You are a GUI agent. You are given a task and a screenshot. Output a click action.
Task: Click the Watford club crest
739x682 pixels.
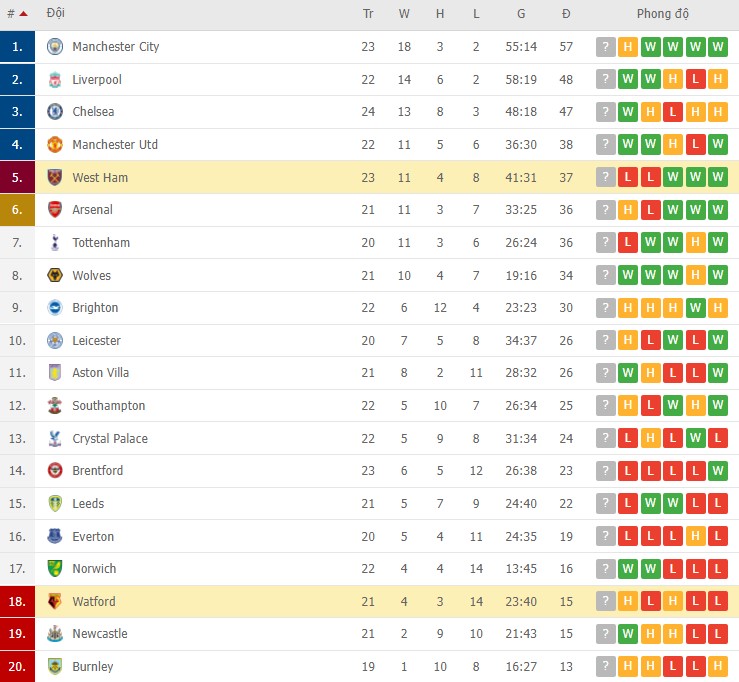(x=55, y=601)
